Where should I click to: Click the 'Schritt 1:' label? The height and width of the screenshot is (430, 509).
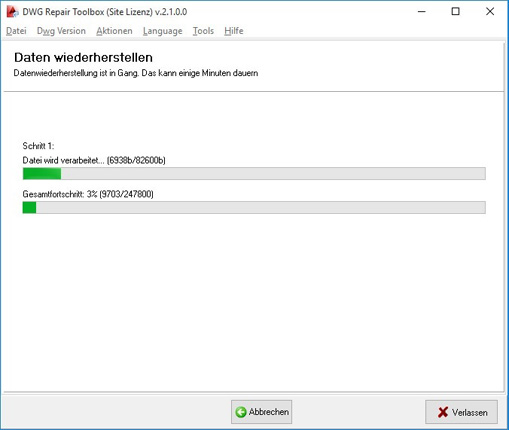coord(38,146)
